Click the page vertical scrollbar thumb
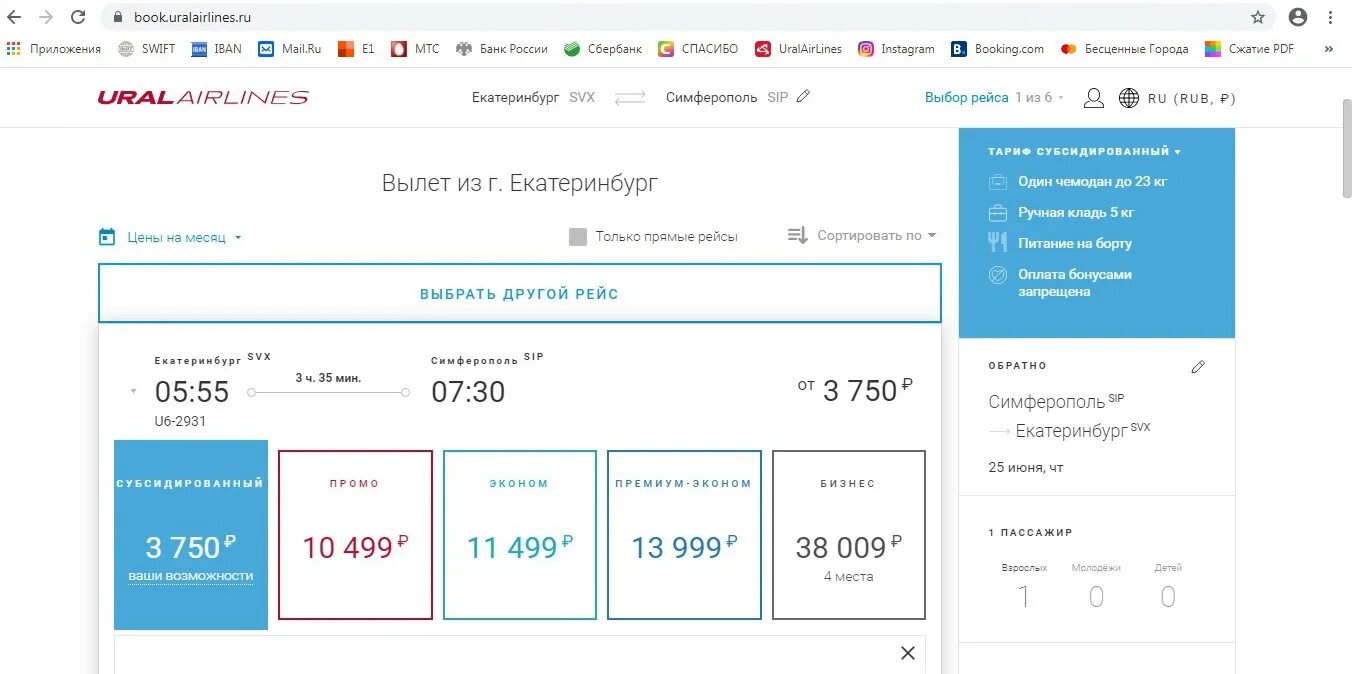This screenshot has height=674, width=1352. (1345, 146)
